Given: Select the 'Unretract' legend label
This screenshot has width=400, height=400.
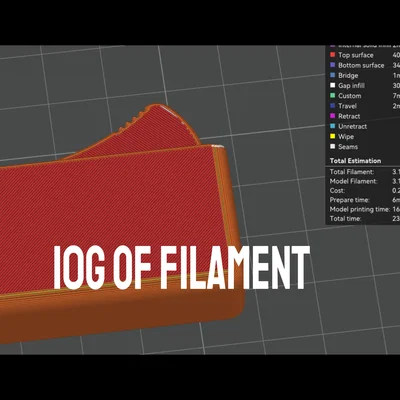Looking at the screenshot, I should point(352,127).
